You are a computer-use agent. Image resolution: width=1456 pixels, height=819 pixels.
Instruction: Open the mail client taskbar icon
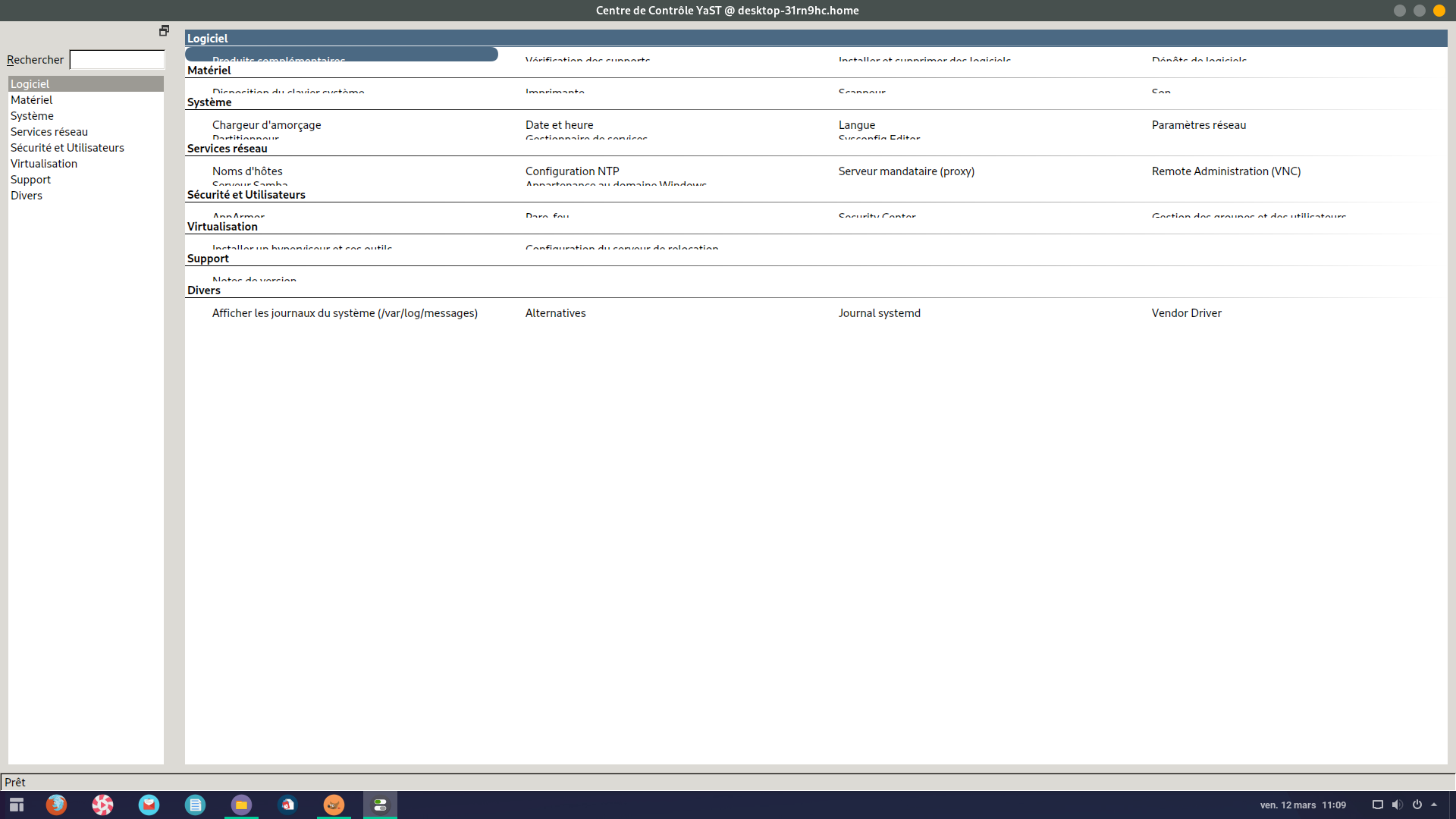pyautogui.click(x=149, y=805)
